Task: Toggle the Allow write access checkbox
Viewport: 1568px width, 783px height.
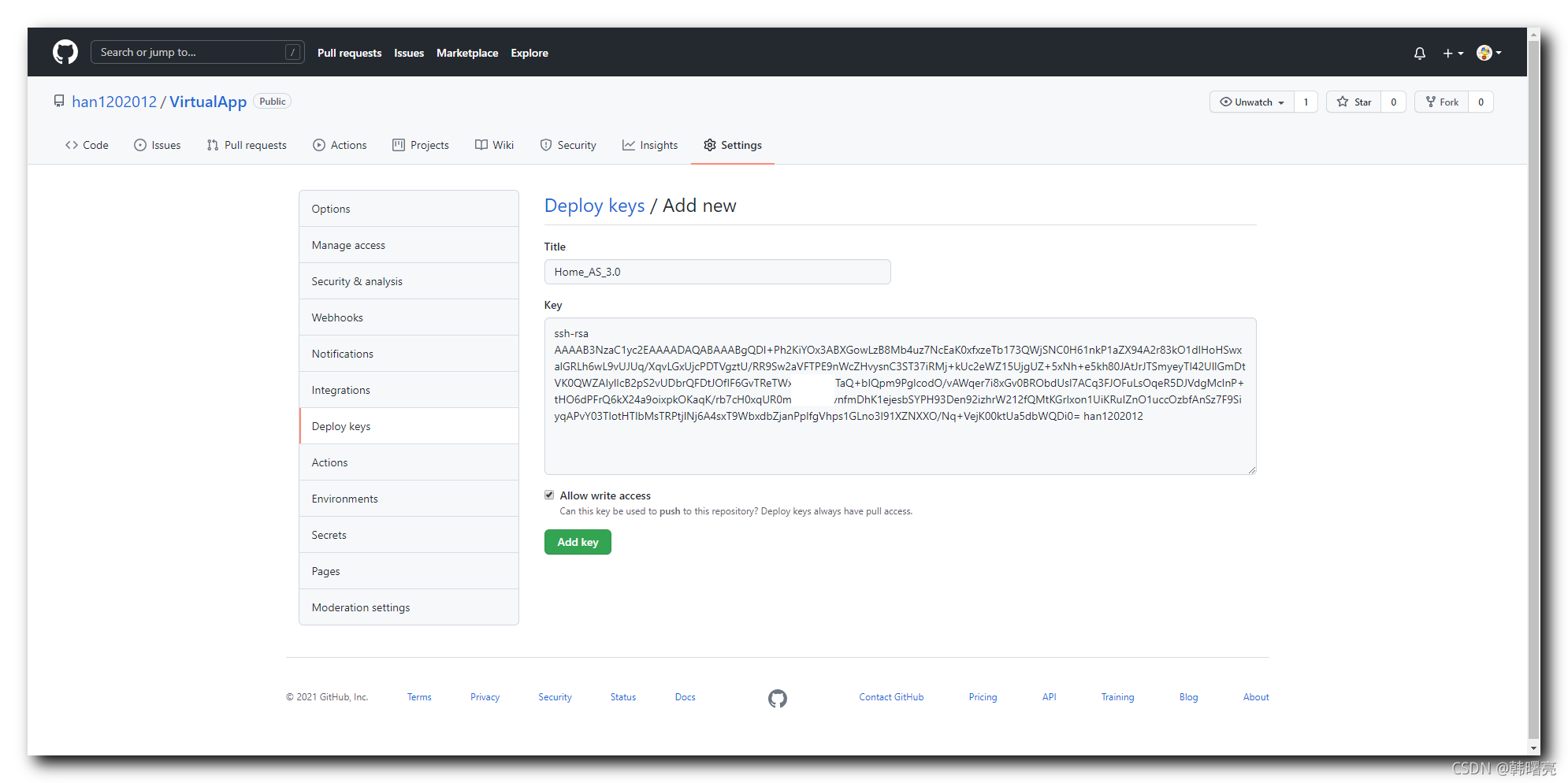Action: [549, 495]
